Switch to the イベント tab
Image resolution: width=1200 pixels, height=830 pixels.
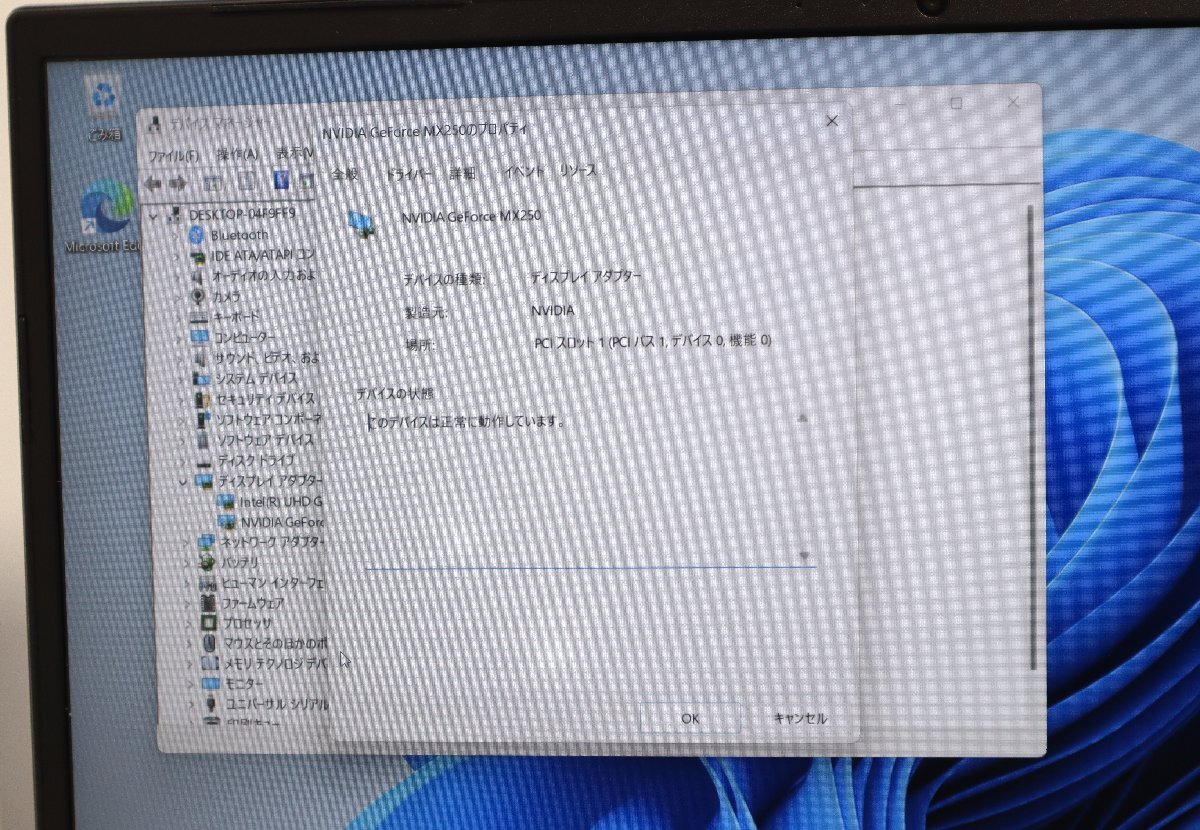point(524,171)
